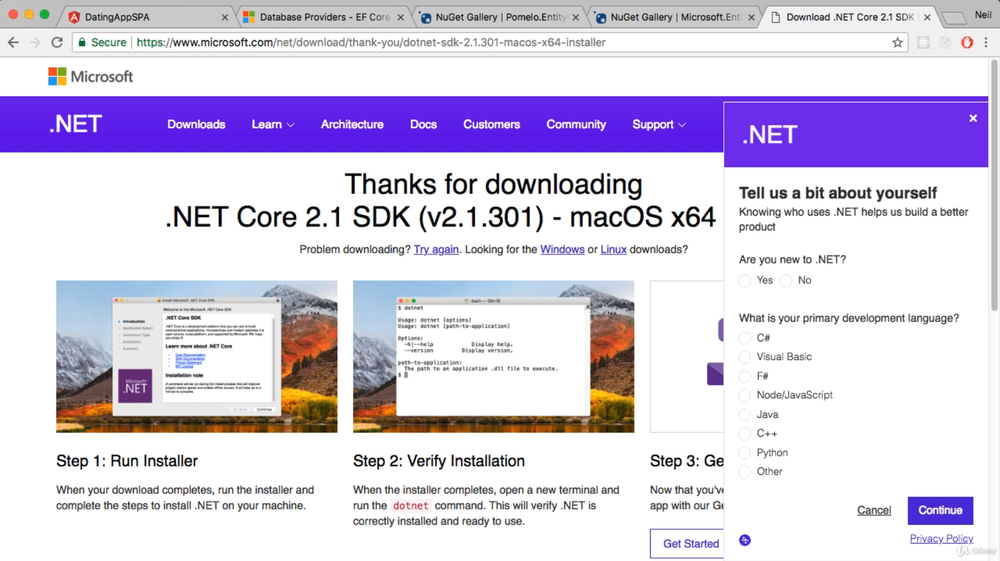Select Yes for new to .NET
The height and width of the screenshot is (561, 1000).
[x=744, y=280]
